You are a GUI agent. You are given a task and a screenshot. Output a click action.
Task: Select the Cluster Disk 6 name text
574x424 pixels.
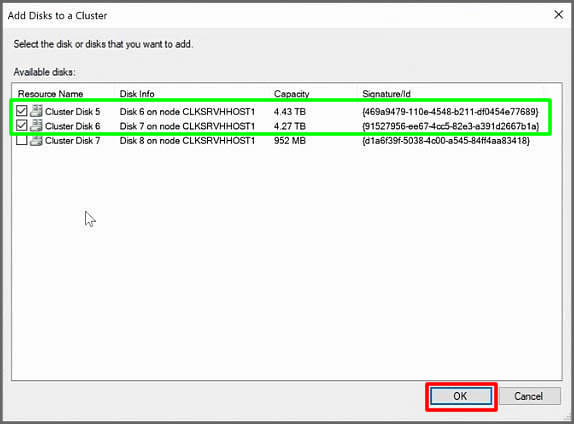point(72,126)
